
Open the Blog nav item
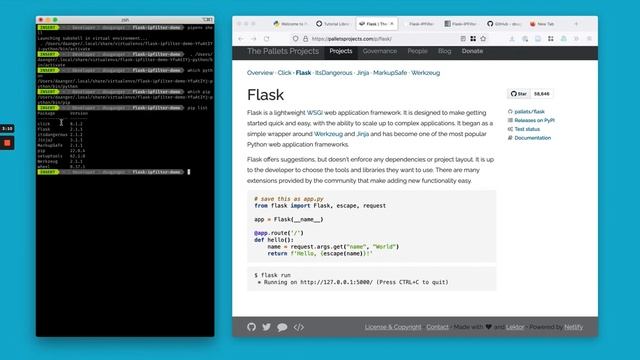pyautogui.click(x=444, y=51)
